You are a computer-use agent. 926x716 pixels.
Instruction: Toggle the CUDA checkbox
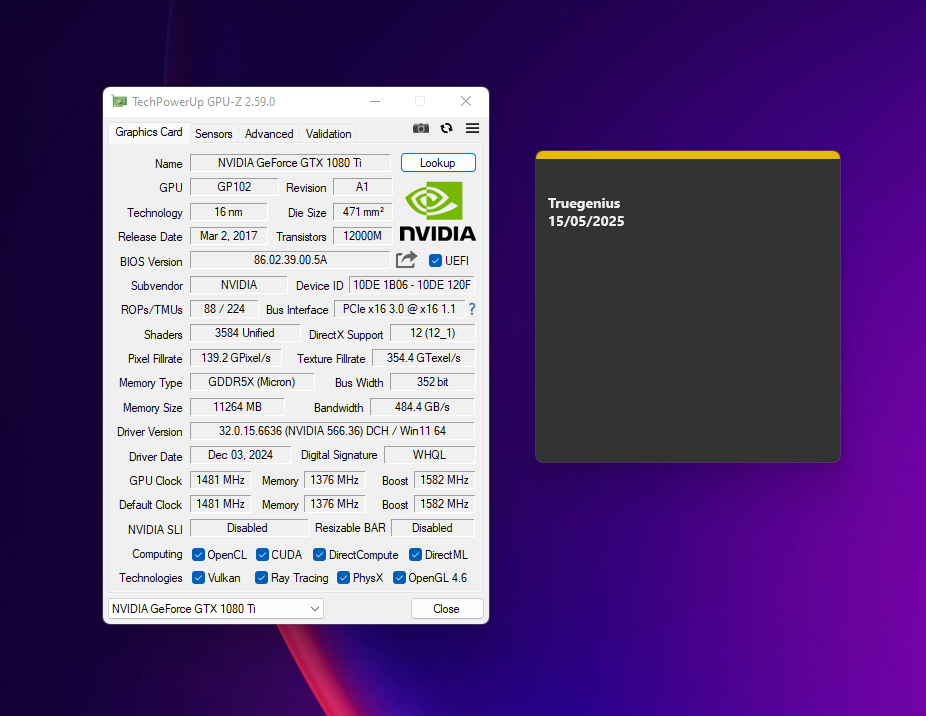coord(262,555)
